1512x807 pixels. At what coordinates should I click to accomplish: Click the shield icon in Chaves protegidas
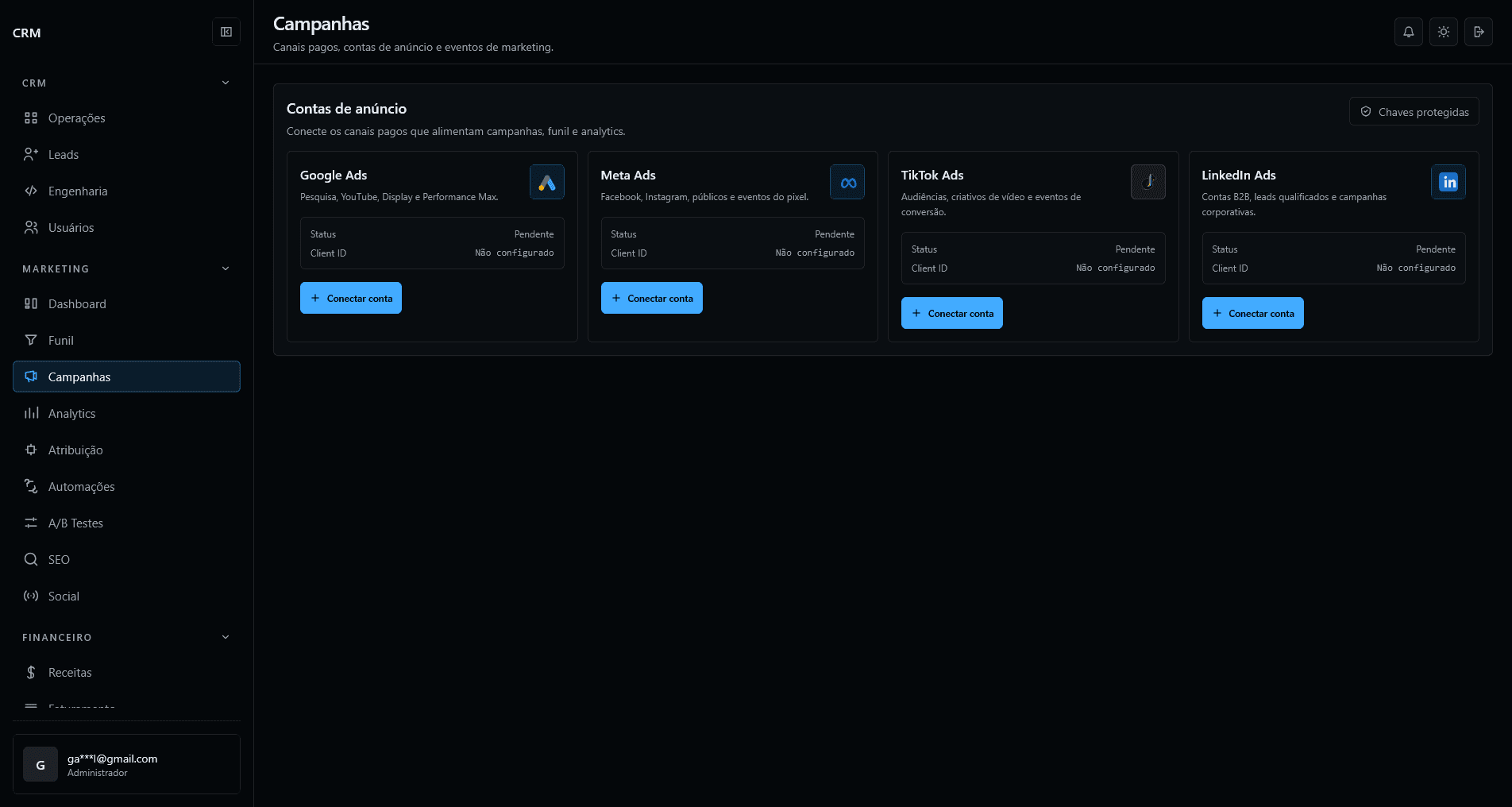tap(1366, 112)
